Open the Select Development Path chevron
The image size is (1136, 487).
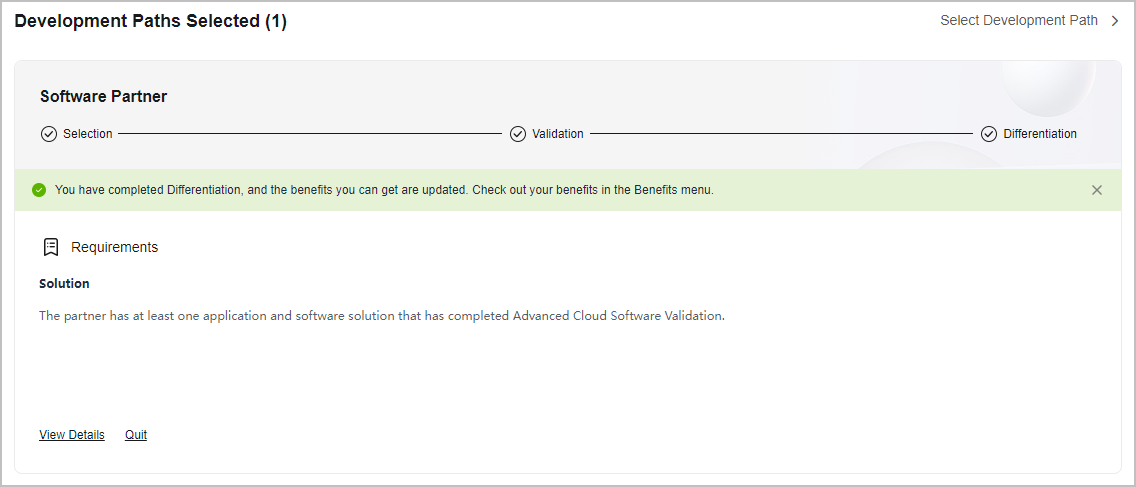tap(1115, 21)
